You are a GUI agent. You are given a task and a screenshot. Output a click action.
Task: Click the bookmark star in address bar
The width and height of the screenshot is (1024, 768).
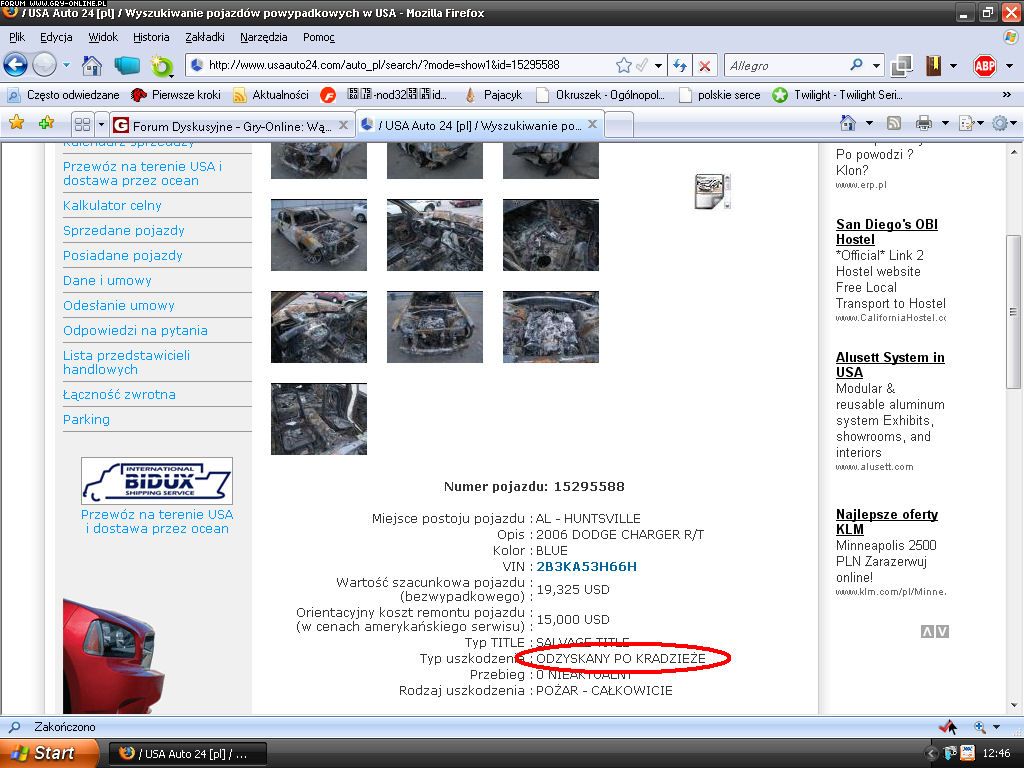[x=624, y=65]
